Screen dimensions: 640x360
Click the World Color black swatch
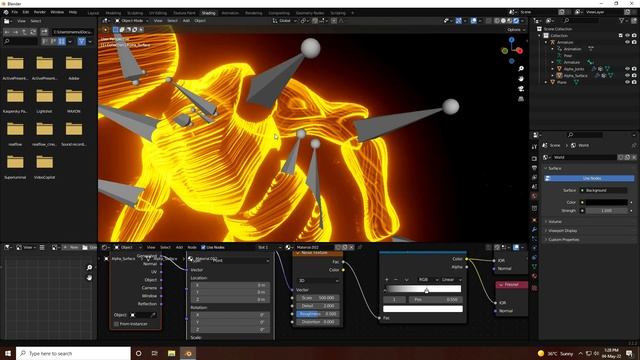pyautogui.click(x=607, y=202)
